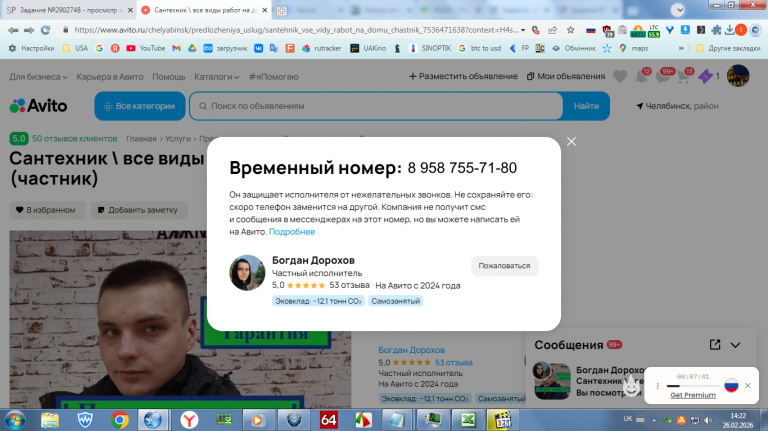This screenshot has width=768, height=431.
Task: Open Богдан Дорохов chat in Сообщения
Action: tap(588, 382)
